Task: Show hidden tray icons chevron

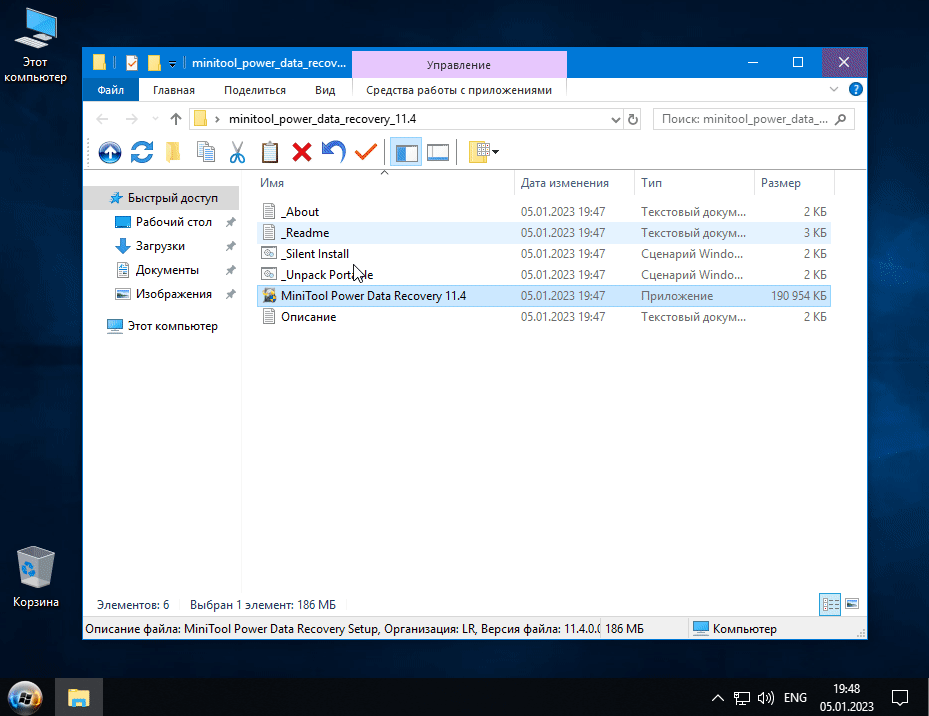Action: pos(717,698)
